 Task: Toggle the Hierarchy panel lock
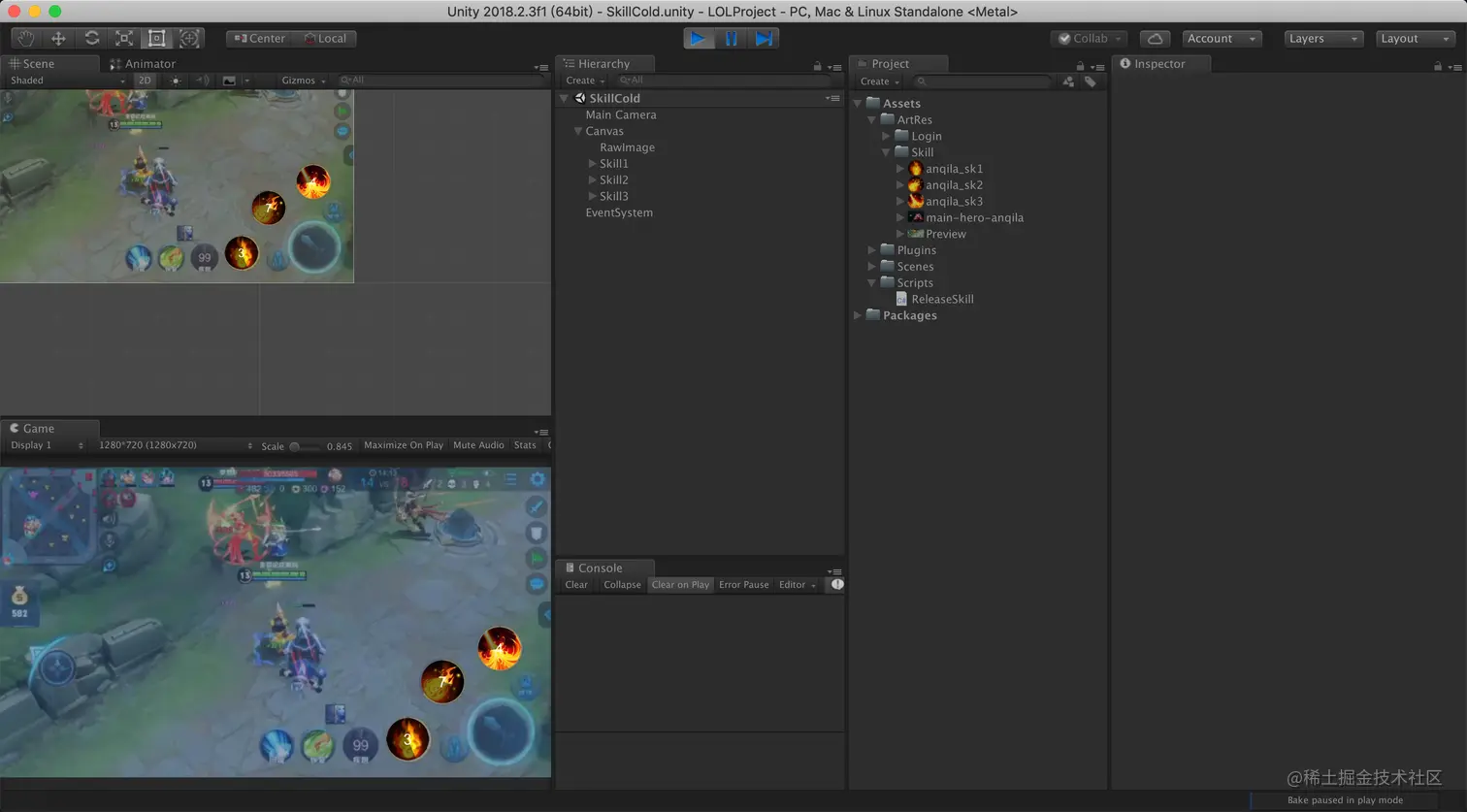point(817,67)
